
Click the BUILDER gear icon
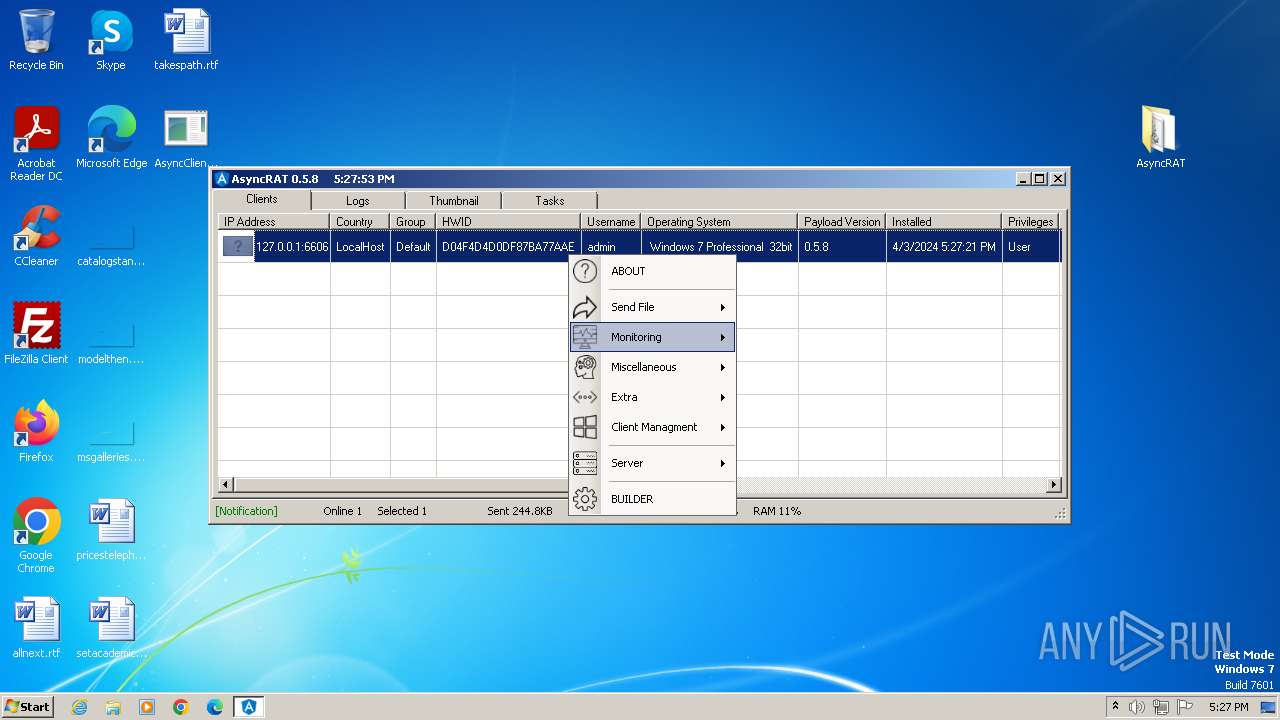(x=585, y=499)
